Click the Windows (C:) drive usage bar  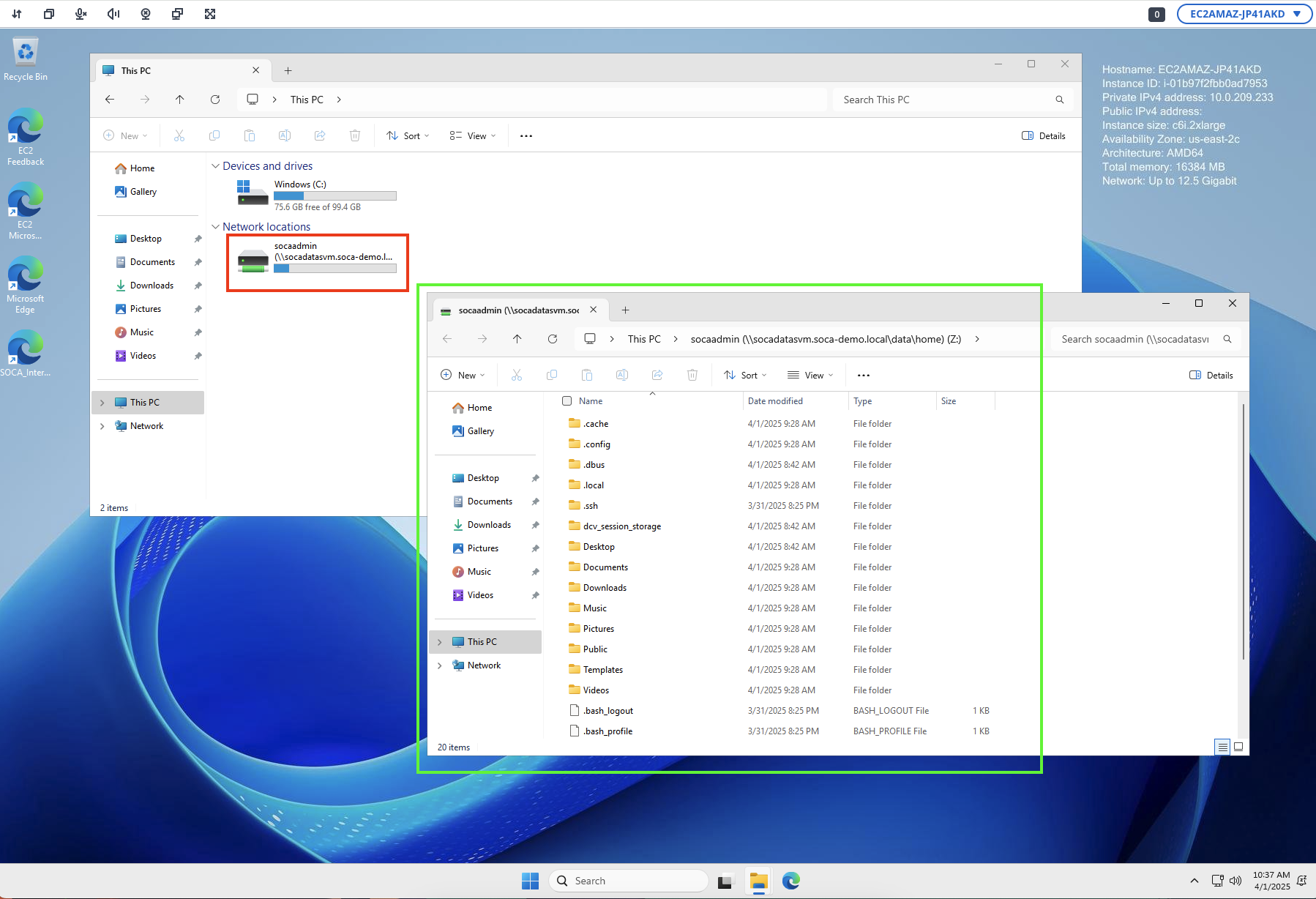point(335,196)
